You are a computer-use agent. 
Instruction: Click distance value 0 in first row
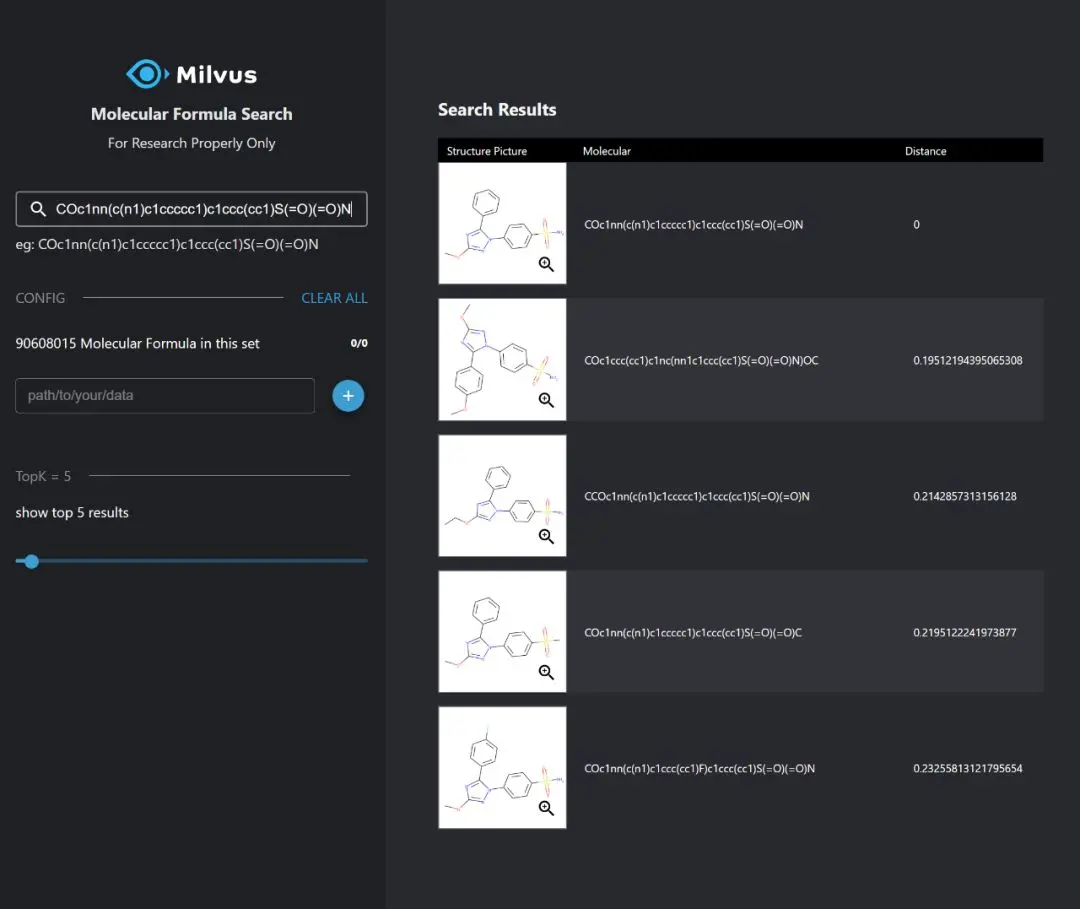pos(916,224)
